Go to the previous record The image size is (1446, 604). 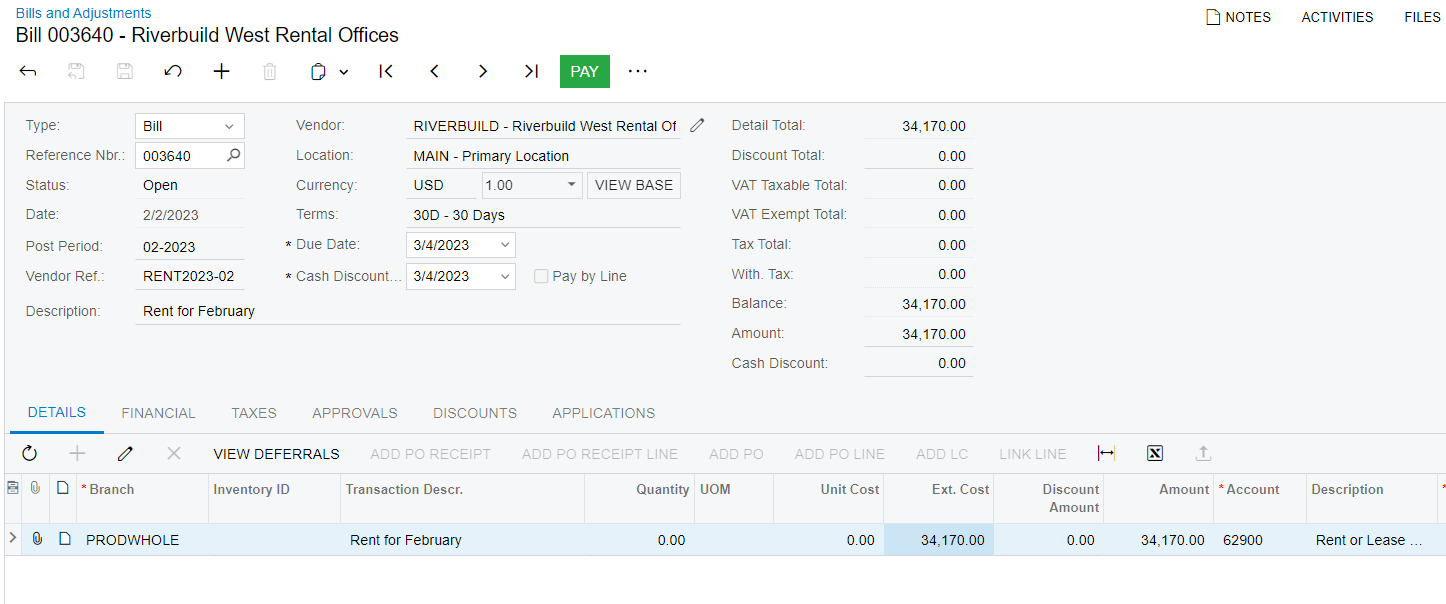[x=434, y=72]
